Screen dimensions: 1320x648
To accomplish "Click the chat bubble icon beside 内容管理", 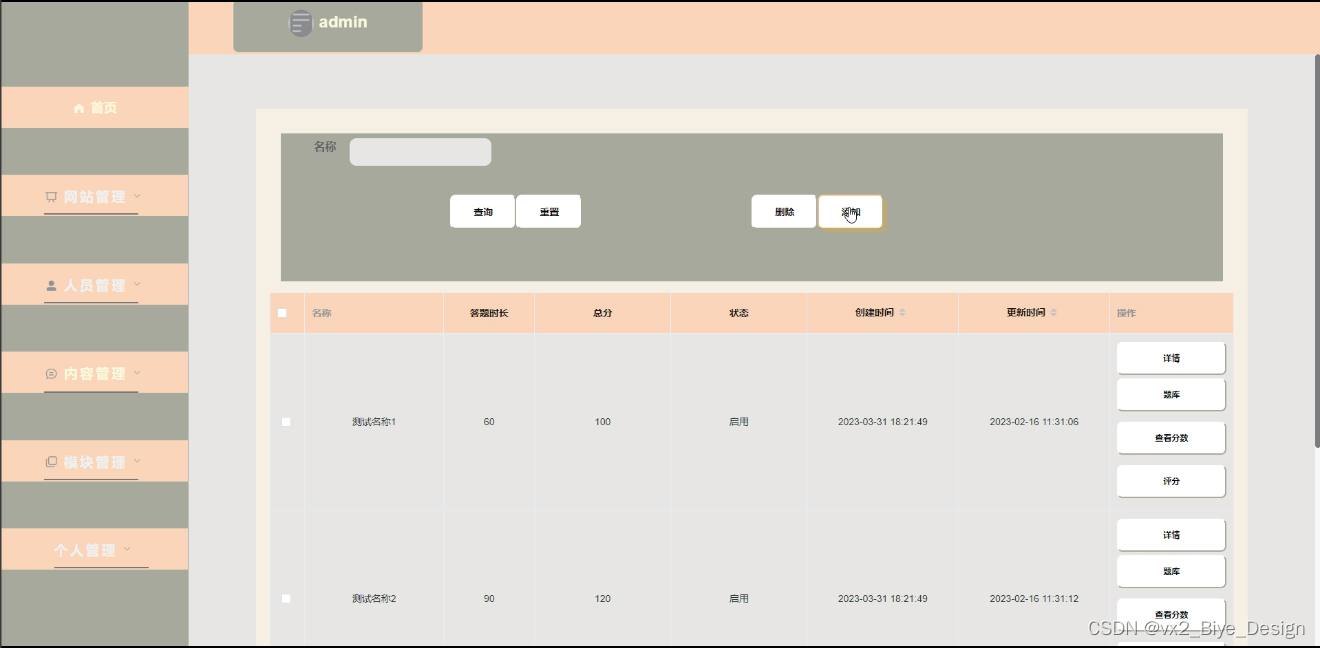I will 51,374.
